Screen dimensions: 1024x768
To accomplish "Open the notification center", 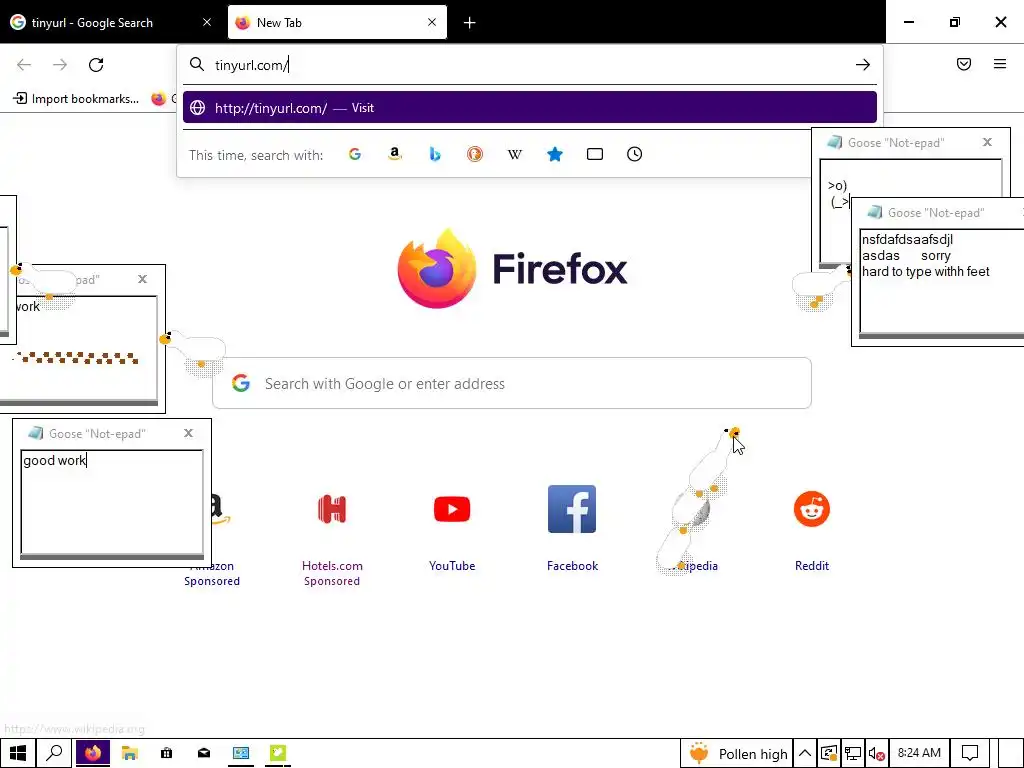I will pos(970,754).
